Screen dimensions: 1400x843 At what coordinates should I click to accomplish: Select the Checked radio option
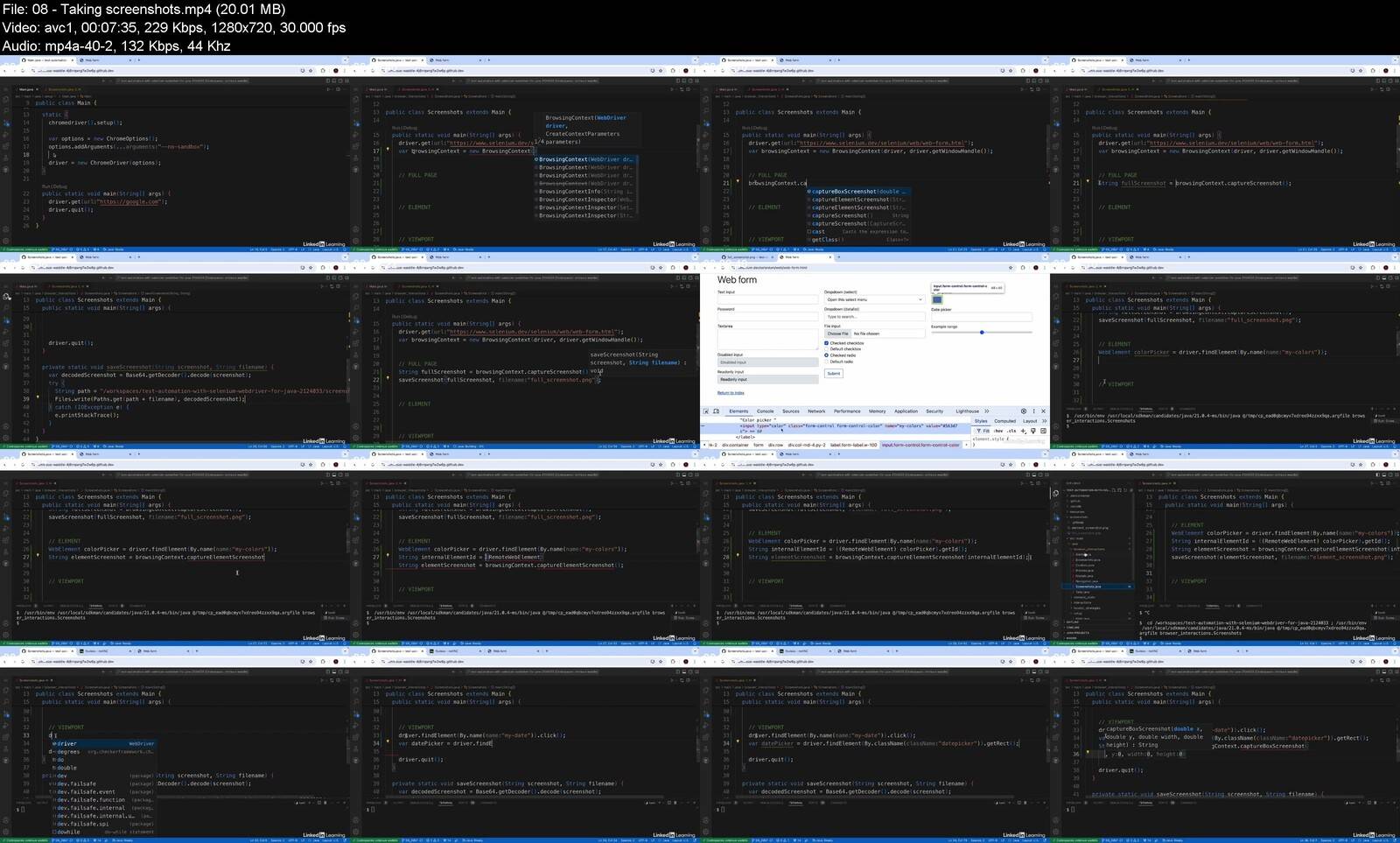pos(826,355)
